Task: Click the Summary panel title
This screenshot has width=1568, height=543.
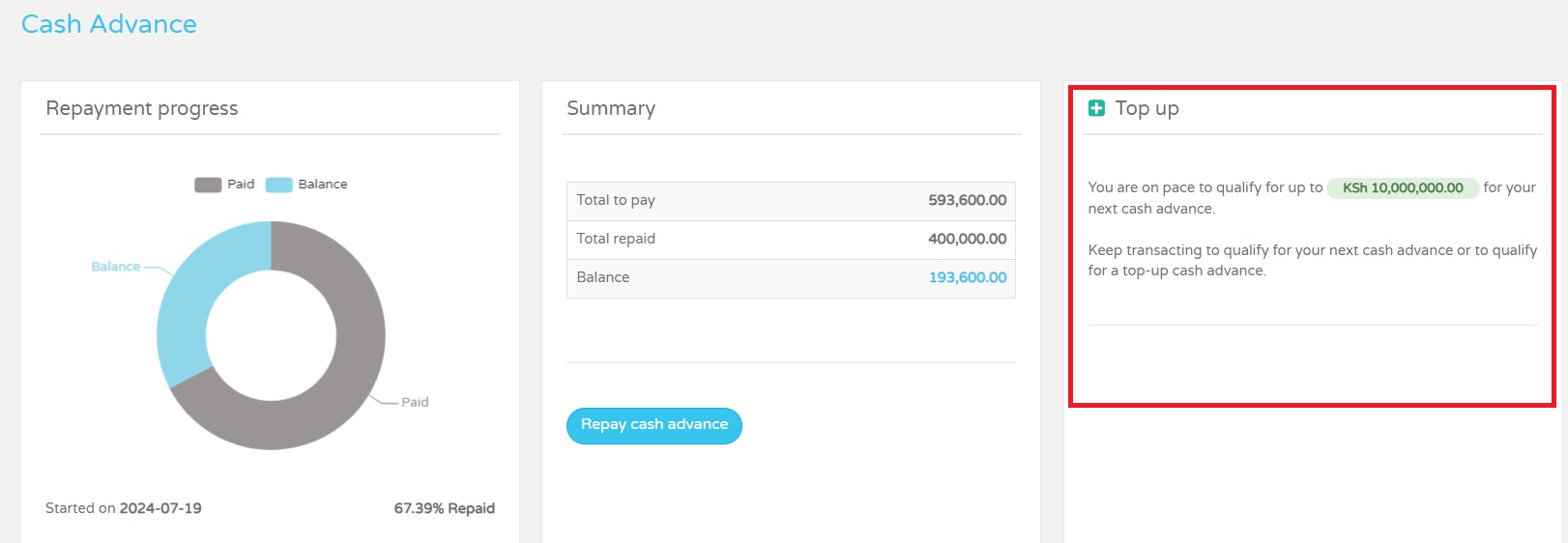Action: coord(611,108)
